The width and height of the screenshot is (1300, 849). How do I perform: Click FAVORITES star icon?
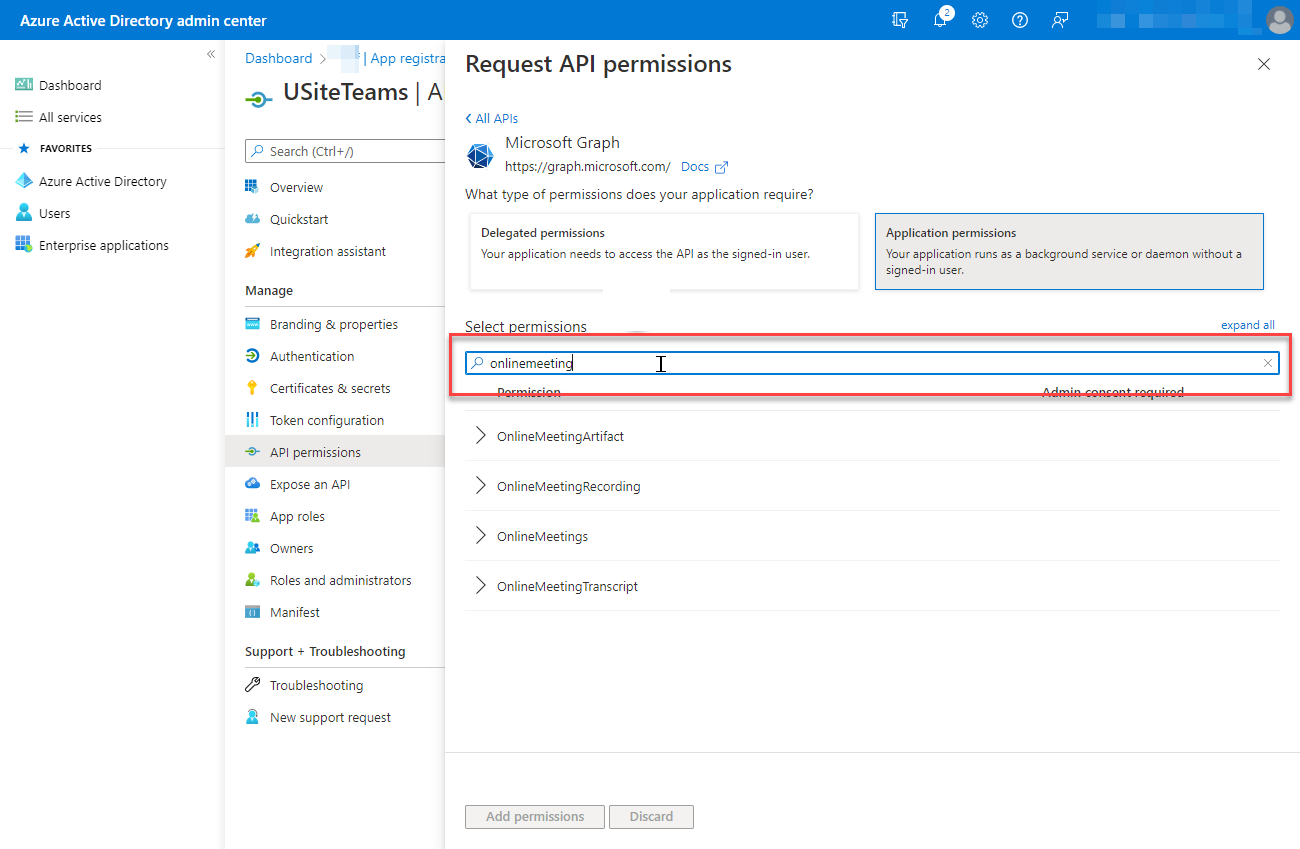click(x=24, y=148)
